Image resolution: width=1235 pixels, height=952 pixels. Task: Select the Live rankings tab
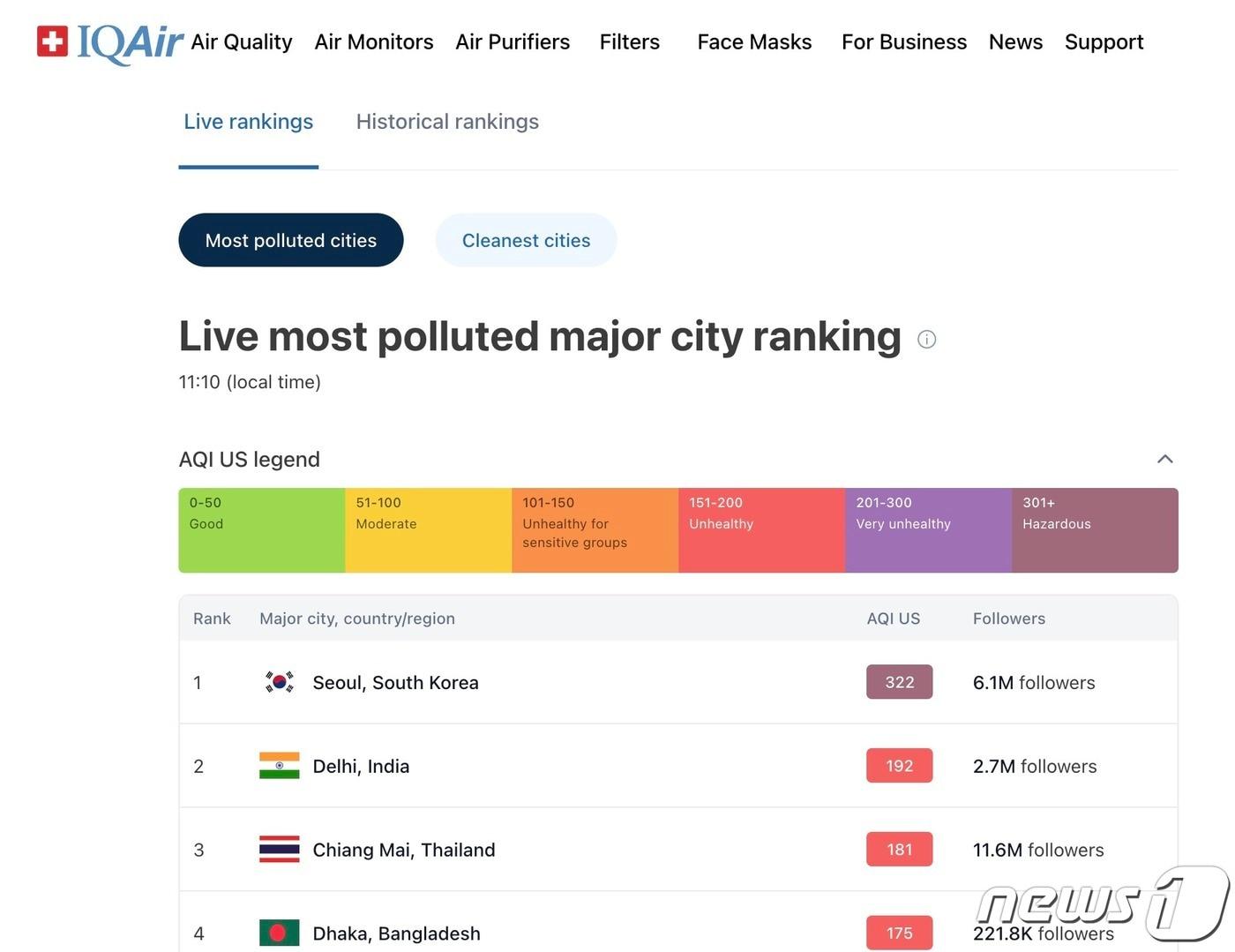click(248, 122)
